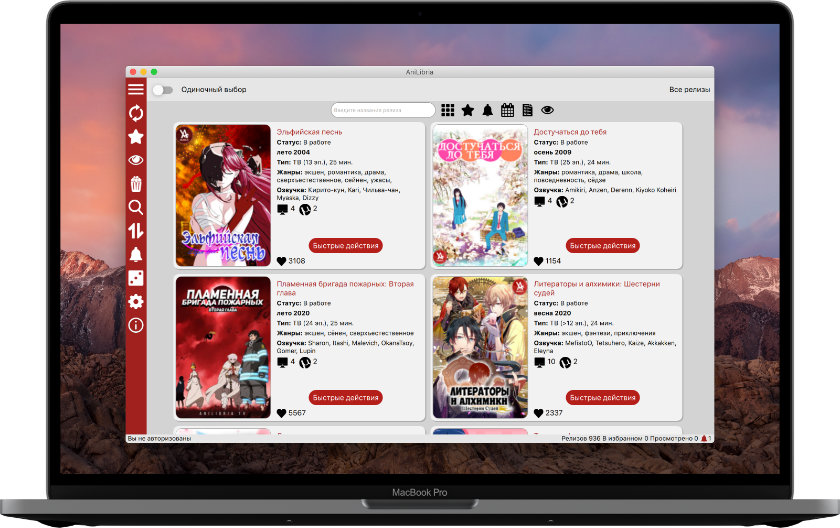Click Быстрые действия on Эльфийская песнь card
This screenshot has height=528, width=840.
[x=346, y=246]
